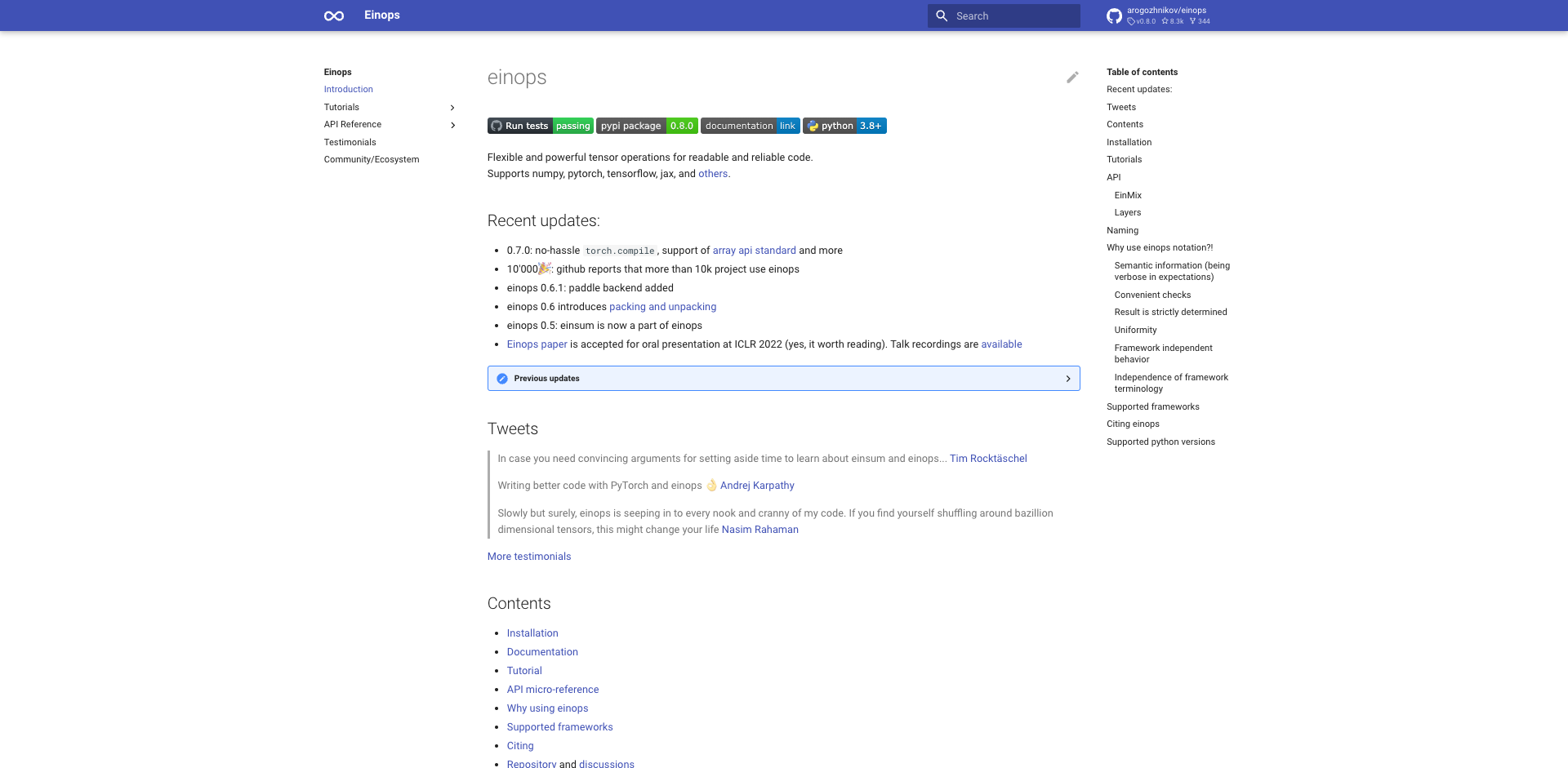Click the 'python 3.8+' badge
The height and width of the screenshot is (768, 1568).
(844, 126)
